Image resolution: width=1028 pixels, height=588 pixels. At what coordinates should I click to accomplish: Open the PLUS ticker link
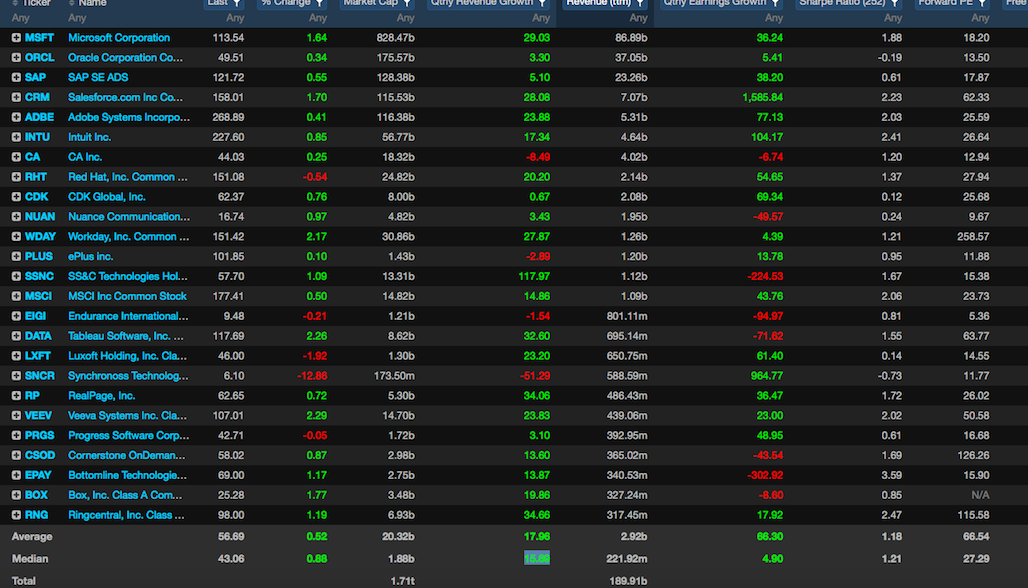click(39, 256)
